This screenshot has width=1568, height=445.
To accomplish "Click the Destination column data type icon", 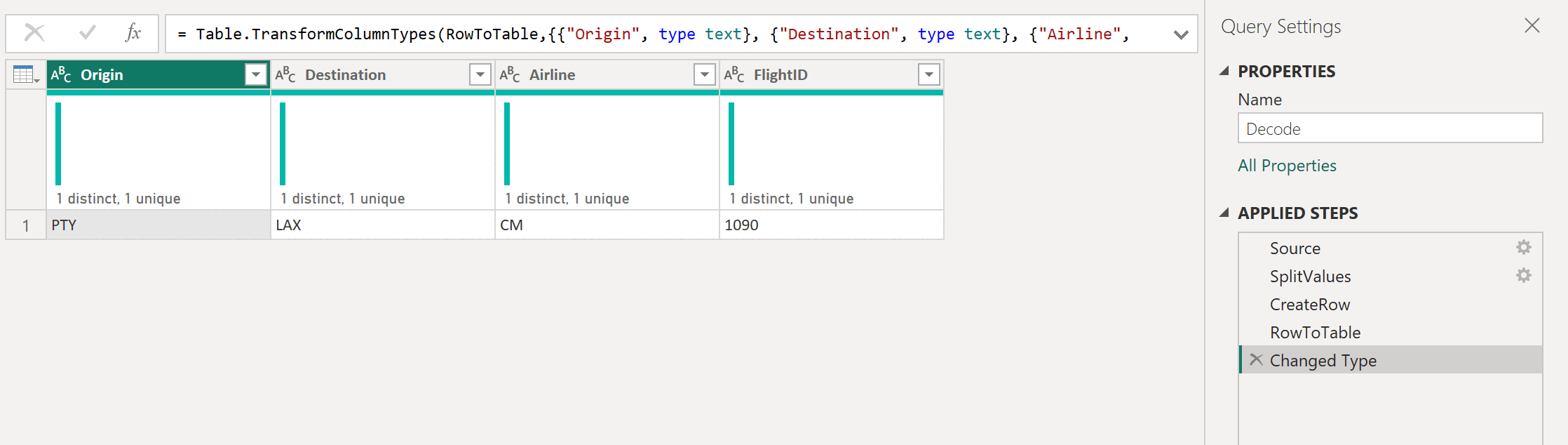I will pyautogui.click(x=285, y=74).
